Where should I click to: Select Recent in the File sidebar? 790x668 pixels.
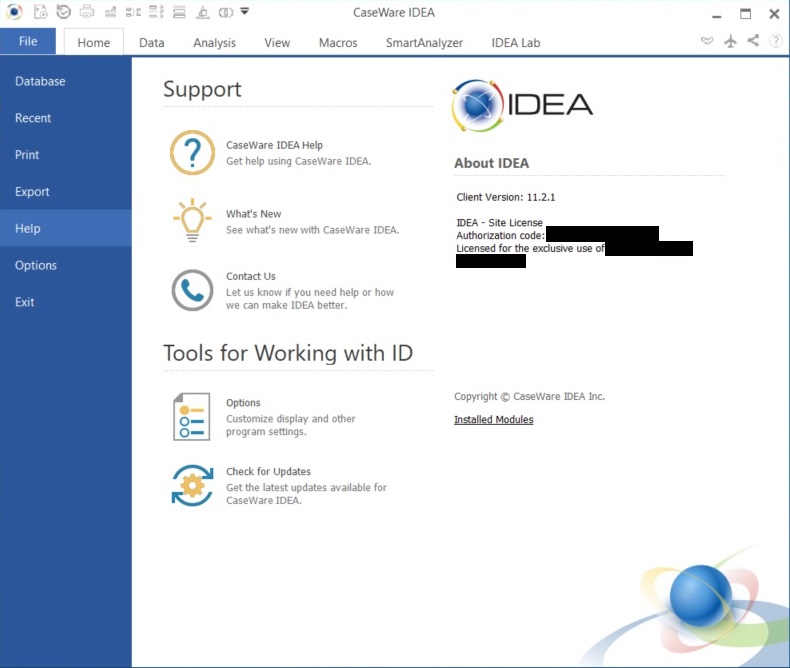[x=65, y=118]
